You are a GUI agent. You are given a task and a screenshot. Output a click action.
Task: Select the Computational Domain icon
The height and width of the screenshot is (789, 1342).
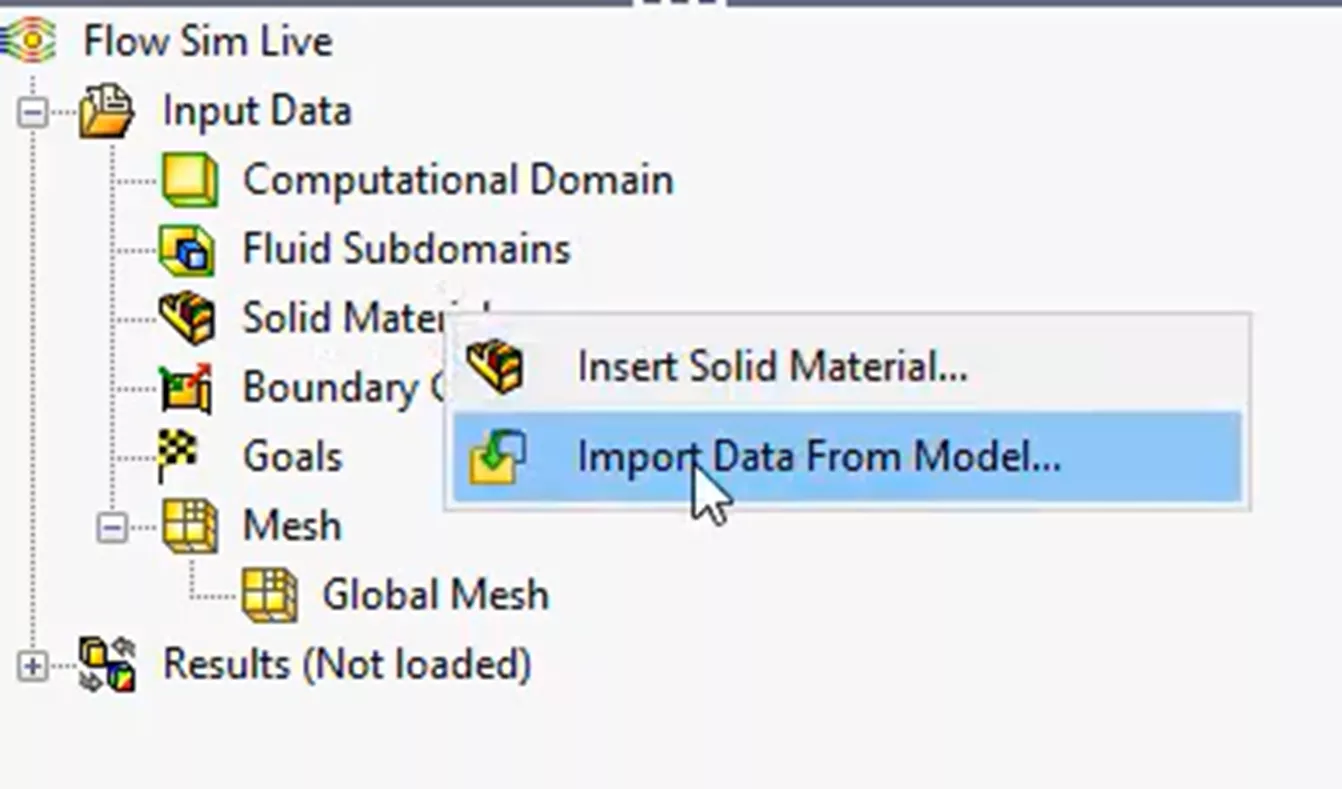(x=190, y=180)
